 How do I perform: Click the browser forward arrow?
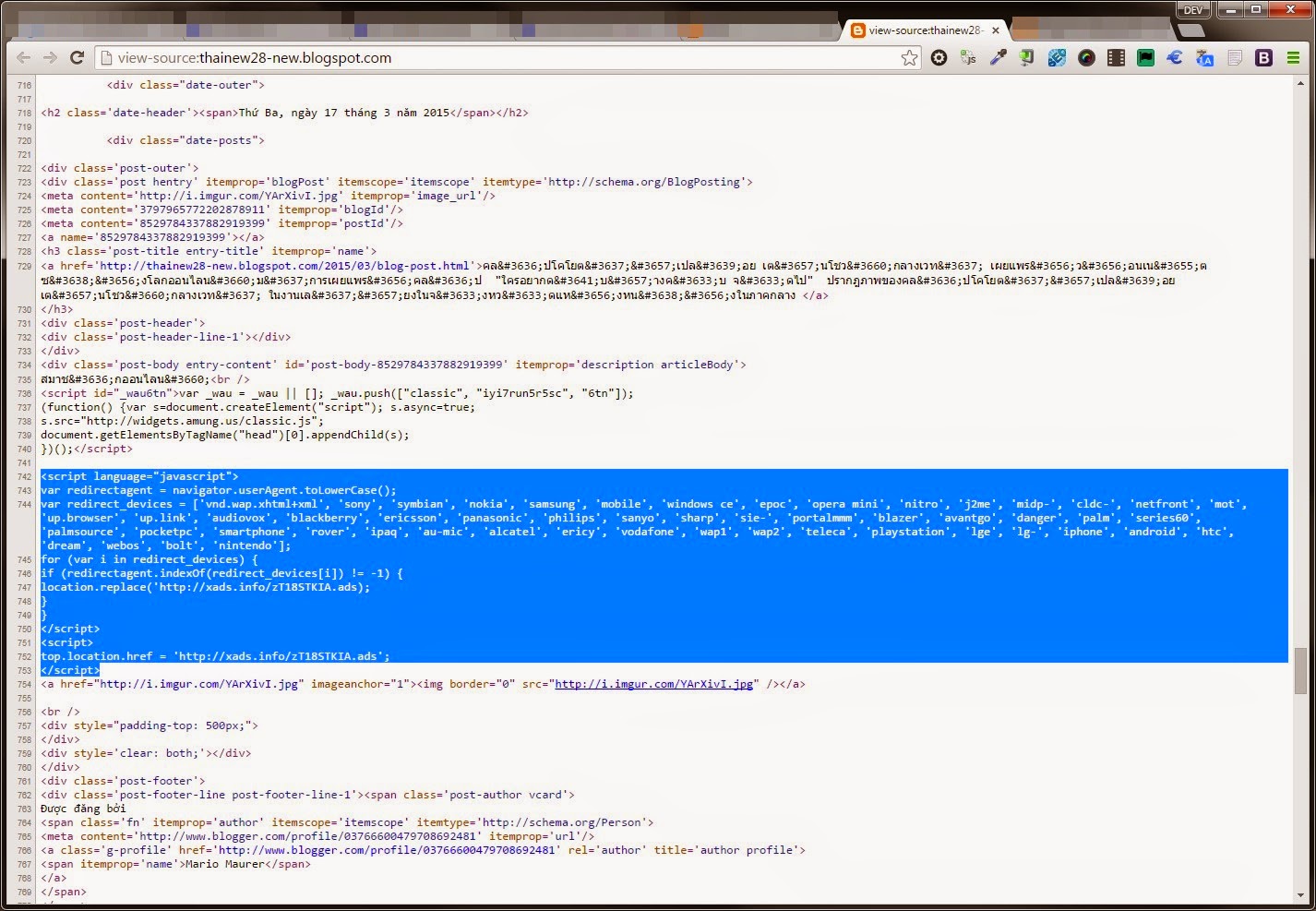point(50,57)
